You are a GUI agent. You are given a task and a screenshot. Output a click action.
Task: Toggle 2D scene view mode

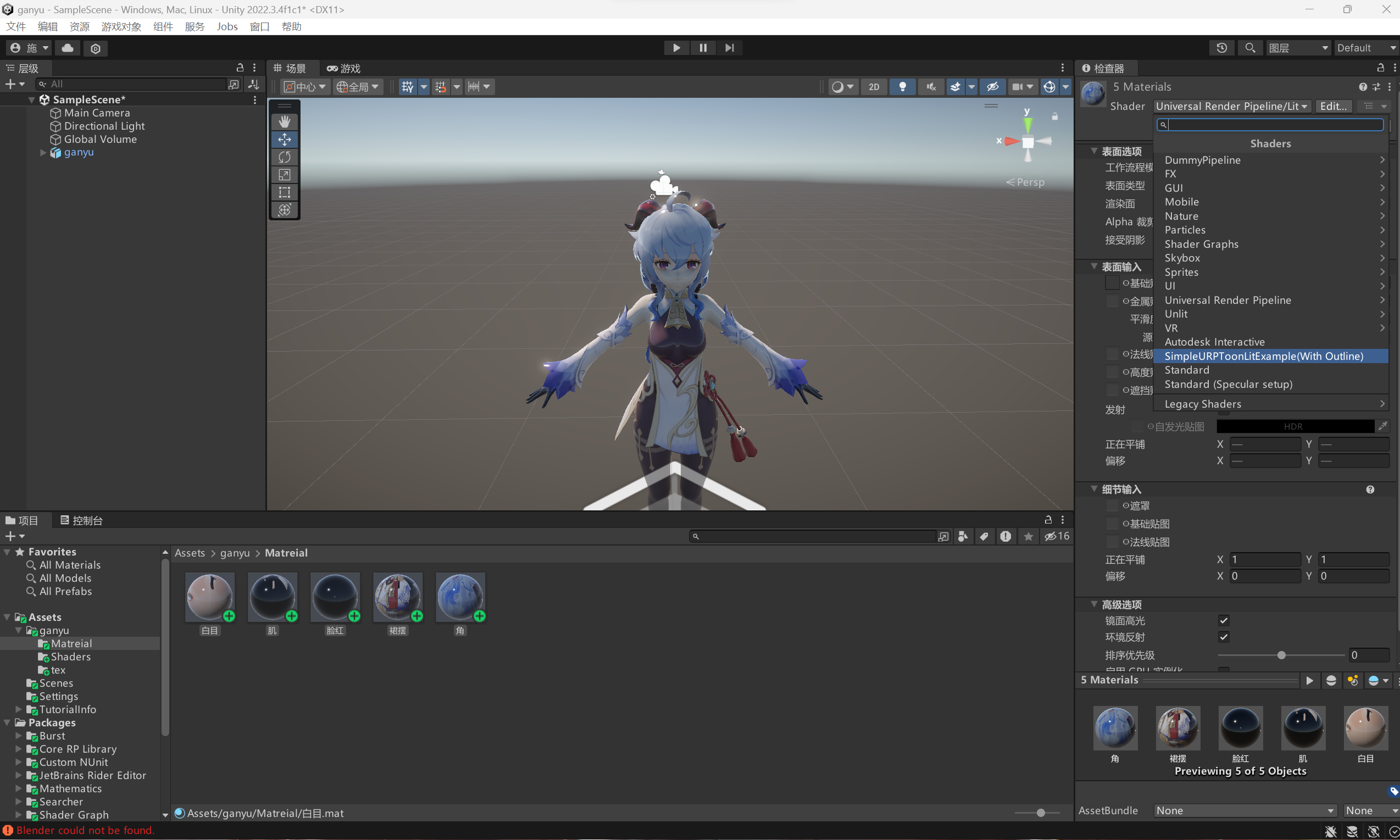874,87
